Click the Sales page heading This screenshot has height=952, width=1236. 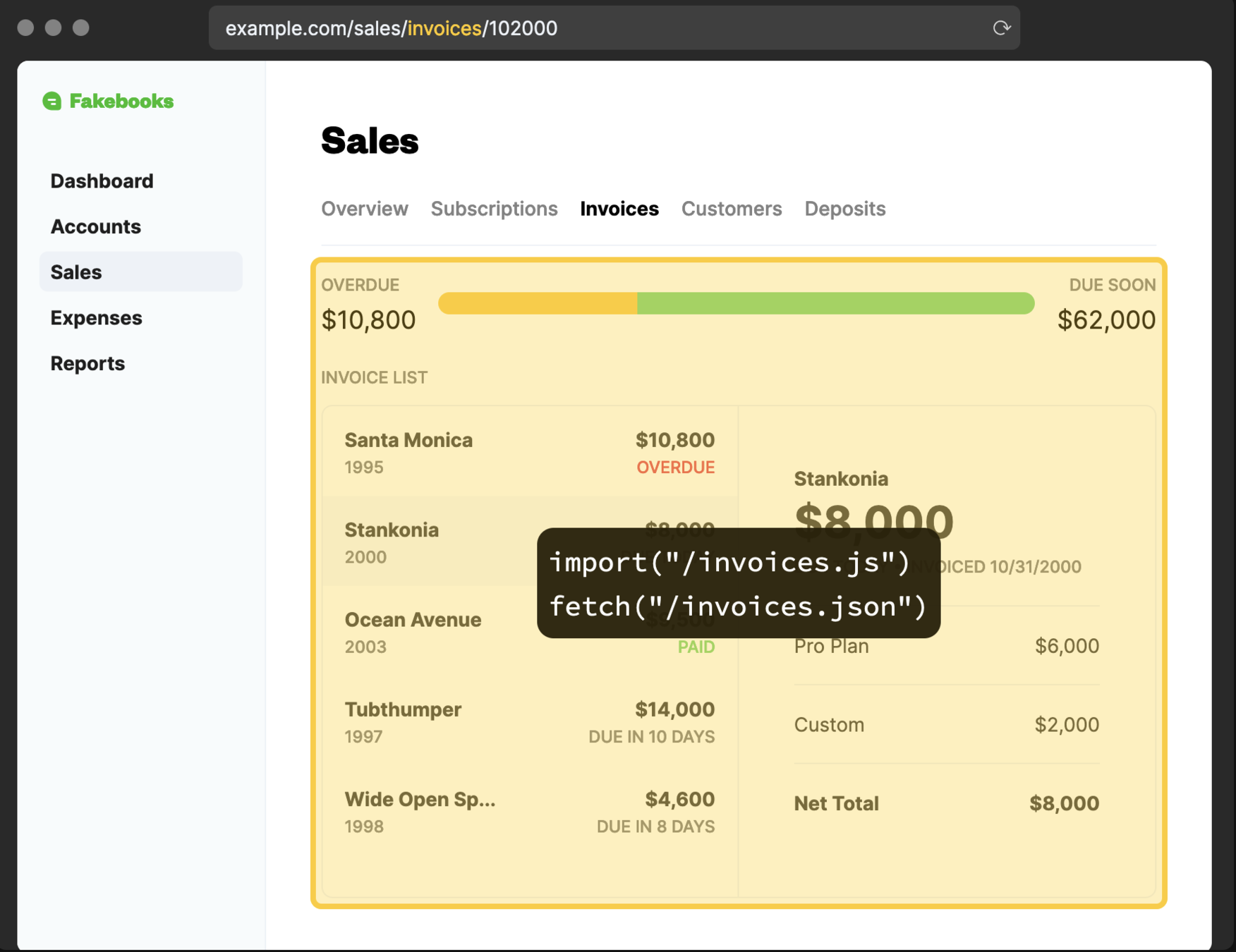coord(370,140)
